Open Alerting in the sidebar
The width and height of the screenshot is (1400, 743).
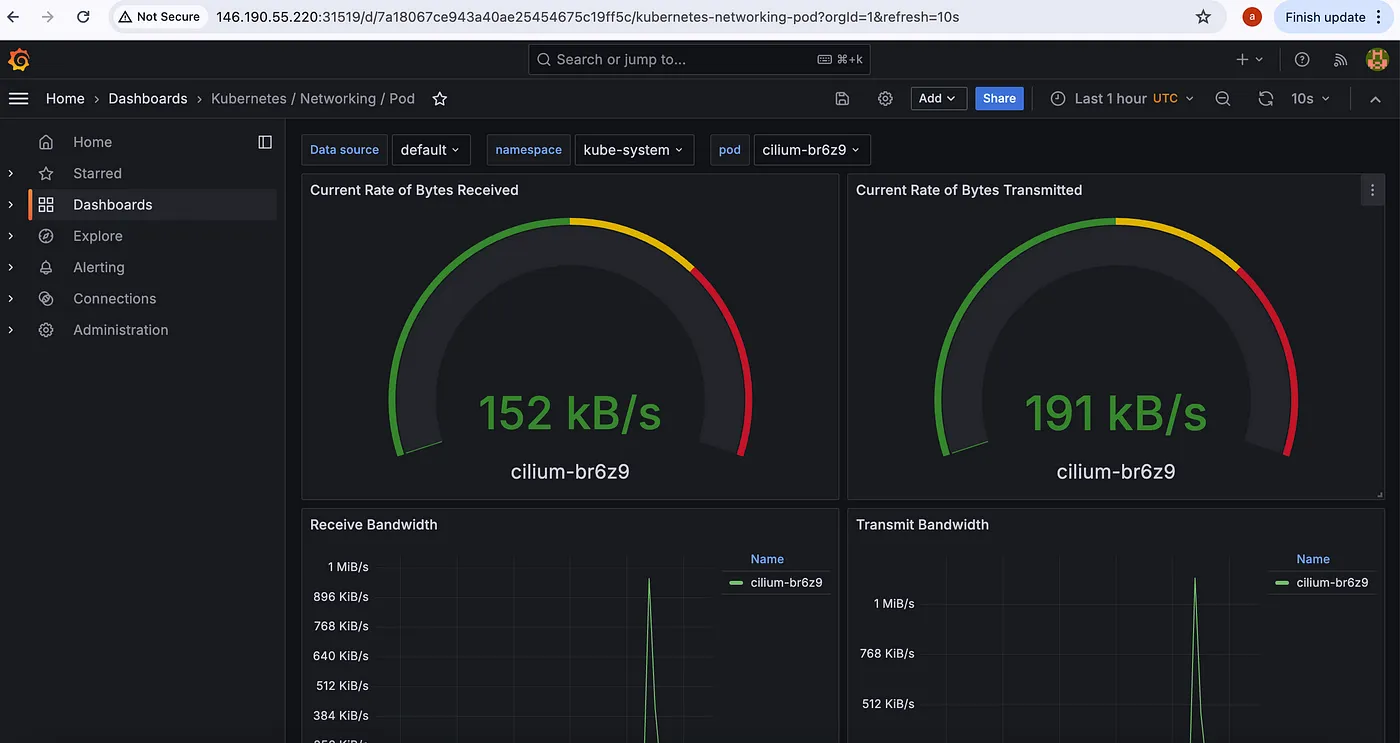tap(99, 267)
